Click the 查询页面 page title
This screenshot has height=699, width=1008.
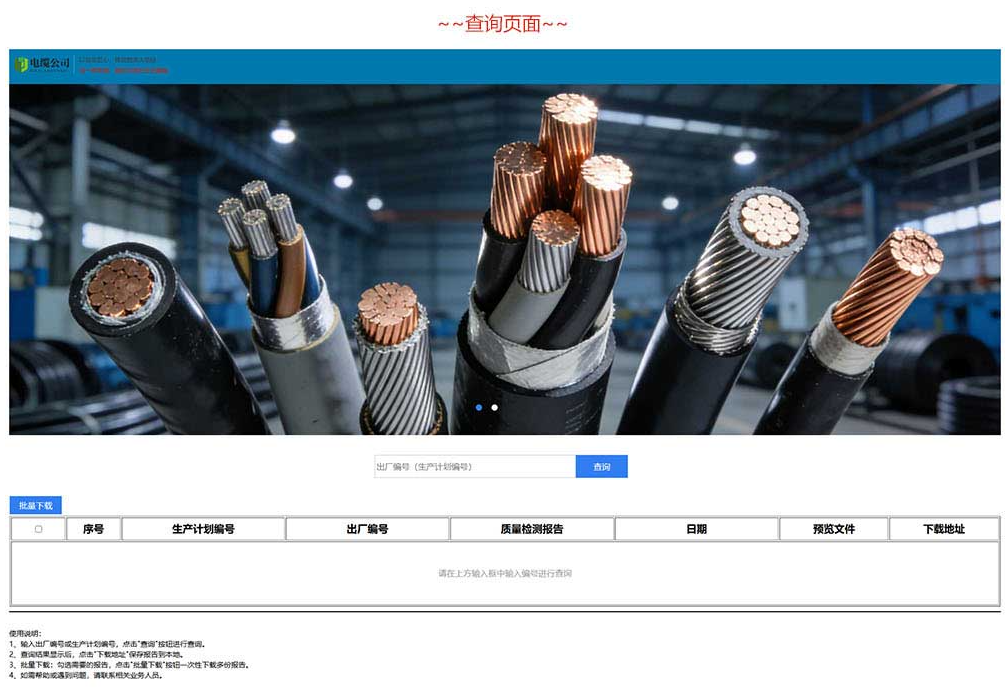tap(503, 24)
